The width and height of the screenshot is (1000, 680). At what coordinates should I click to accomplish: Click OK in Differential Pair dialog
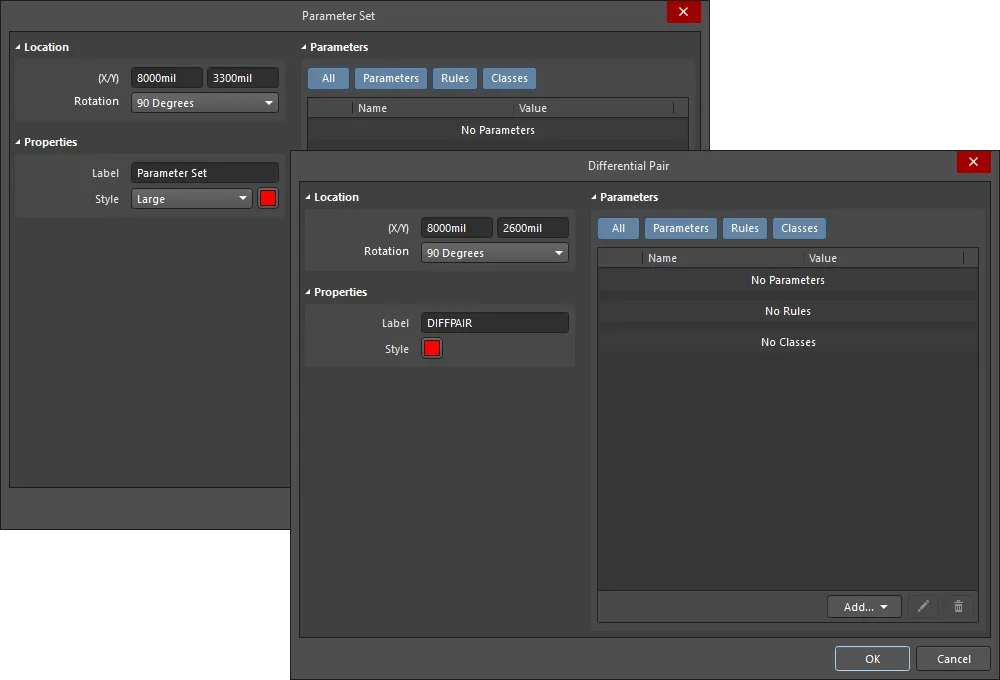pyautogui.click(x=872, y=659)
